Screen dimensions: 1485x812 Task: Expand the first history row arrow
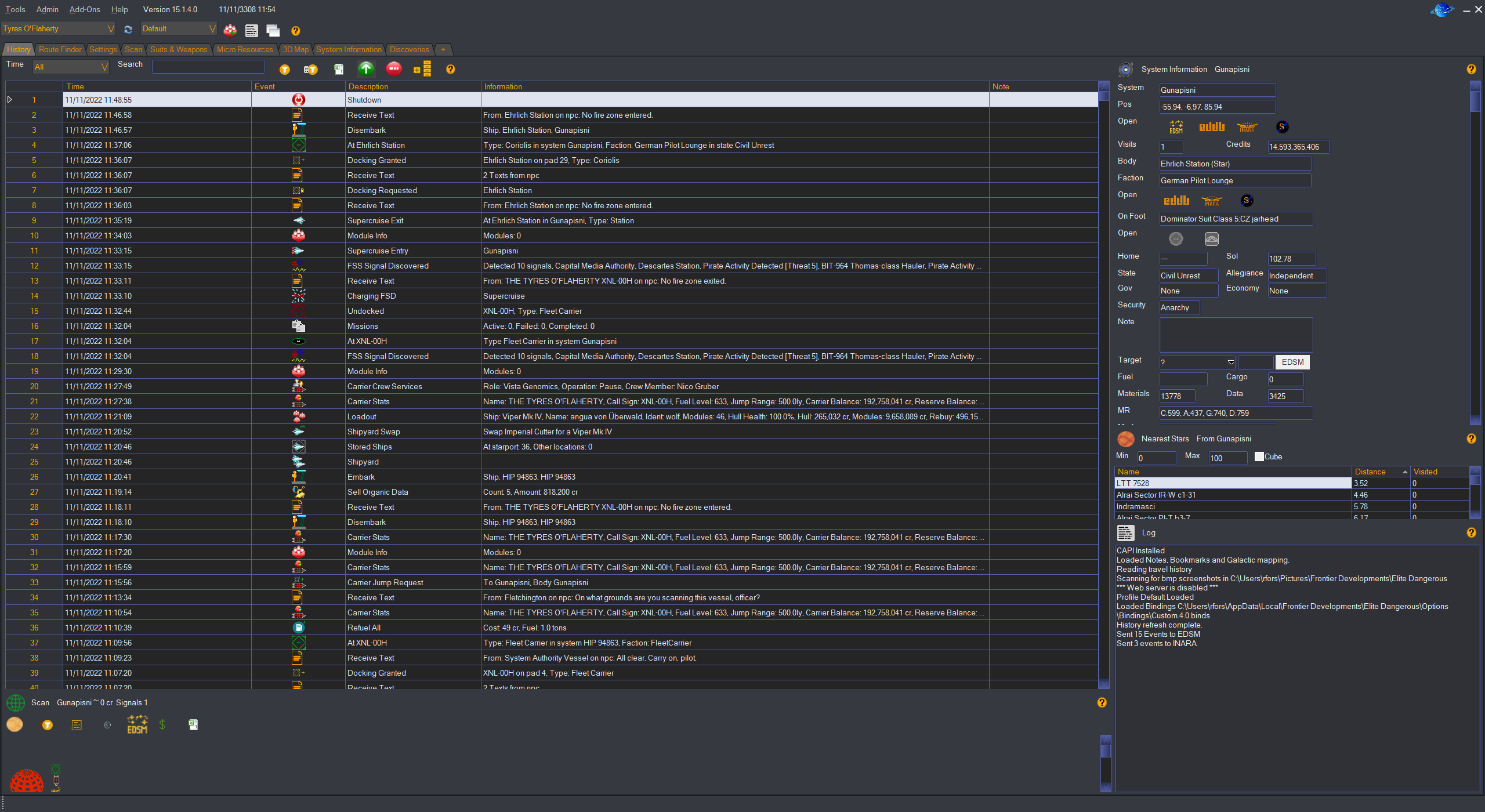pyautogui.click(x=10, y=100)
